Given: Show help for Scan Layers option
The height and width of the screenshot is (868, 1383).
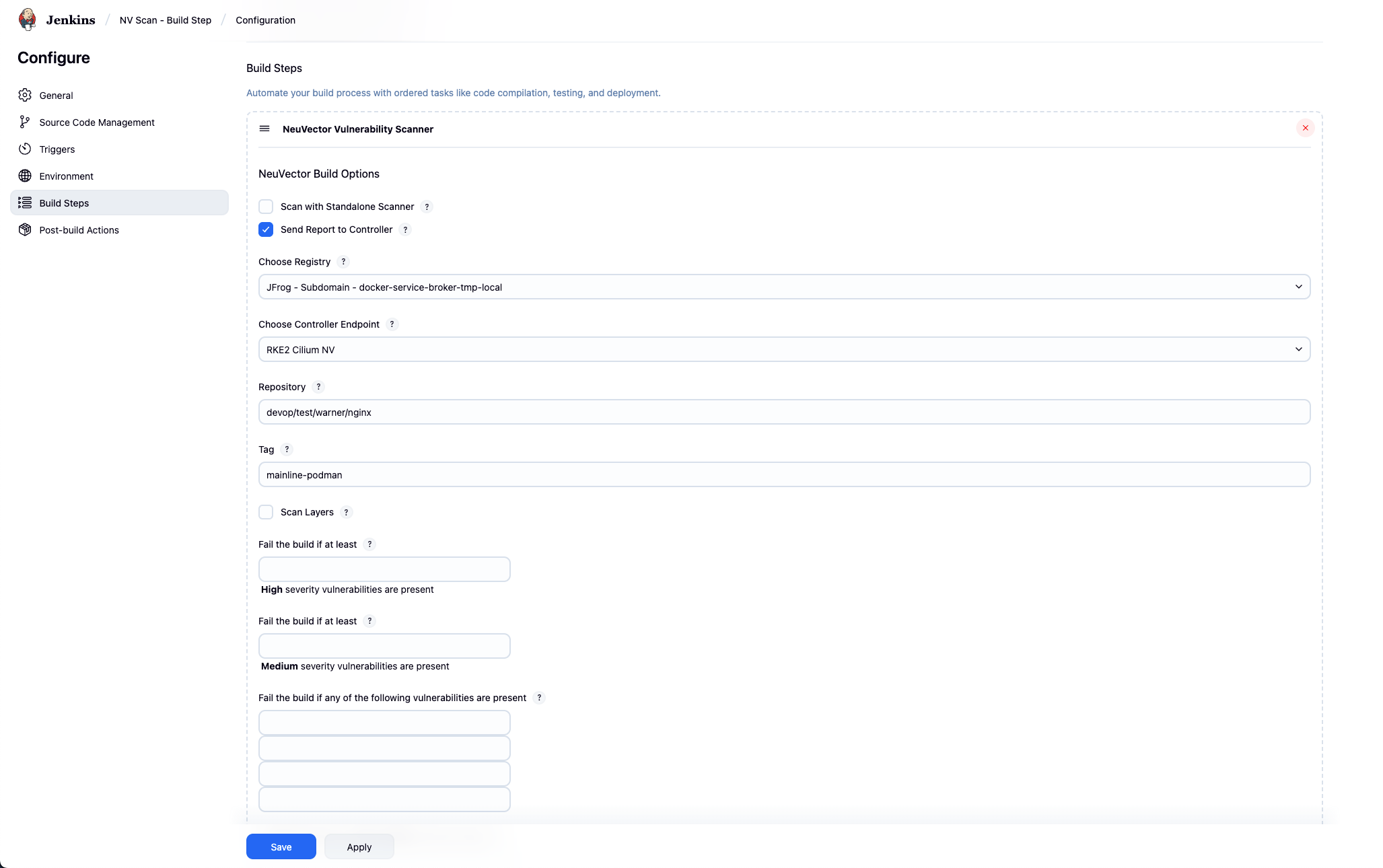Looking at the screenshot, I should (x=346, y=512).
